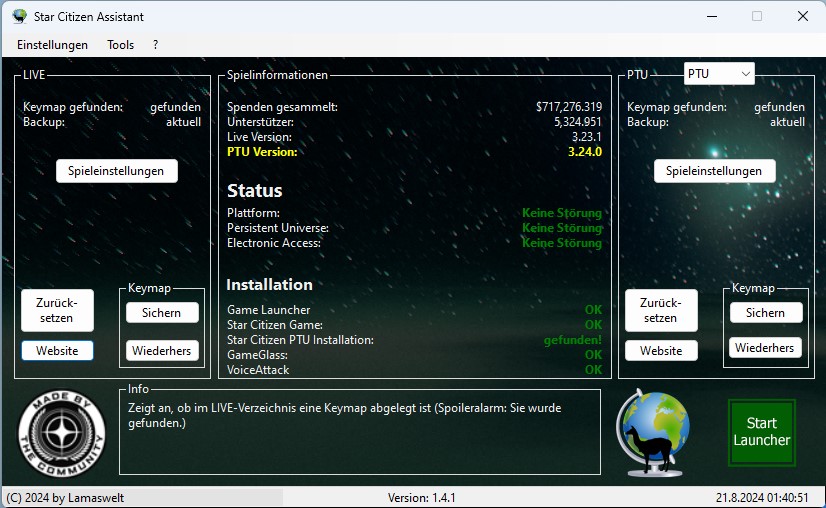Open the PTU environment dropdown
Screen dimensions: 826x508
click(719, 74)
